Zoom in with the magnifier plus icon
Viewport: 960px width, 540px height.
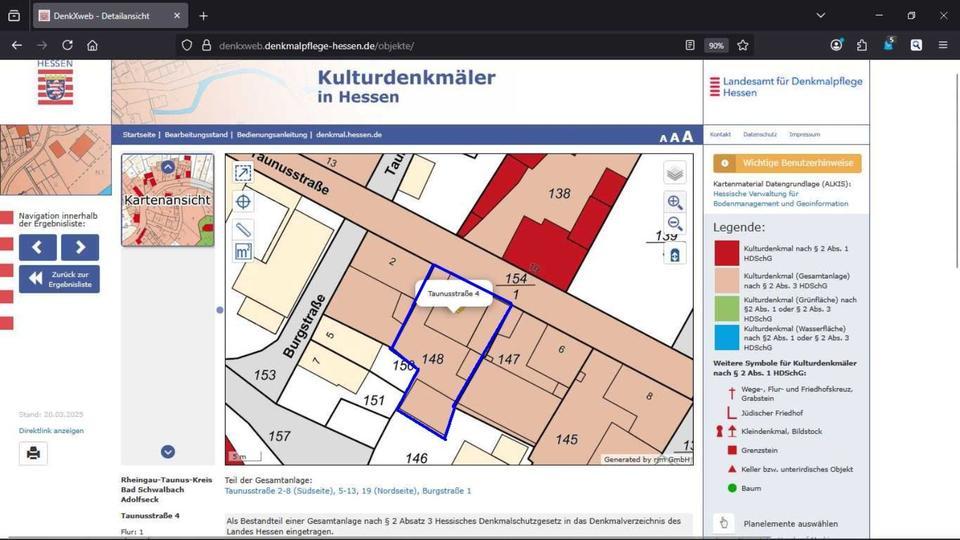(x=675, y=201)
